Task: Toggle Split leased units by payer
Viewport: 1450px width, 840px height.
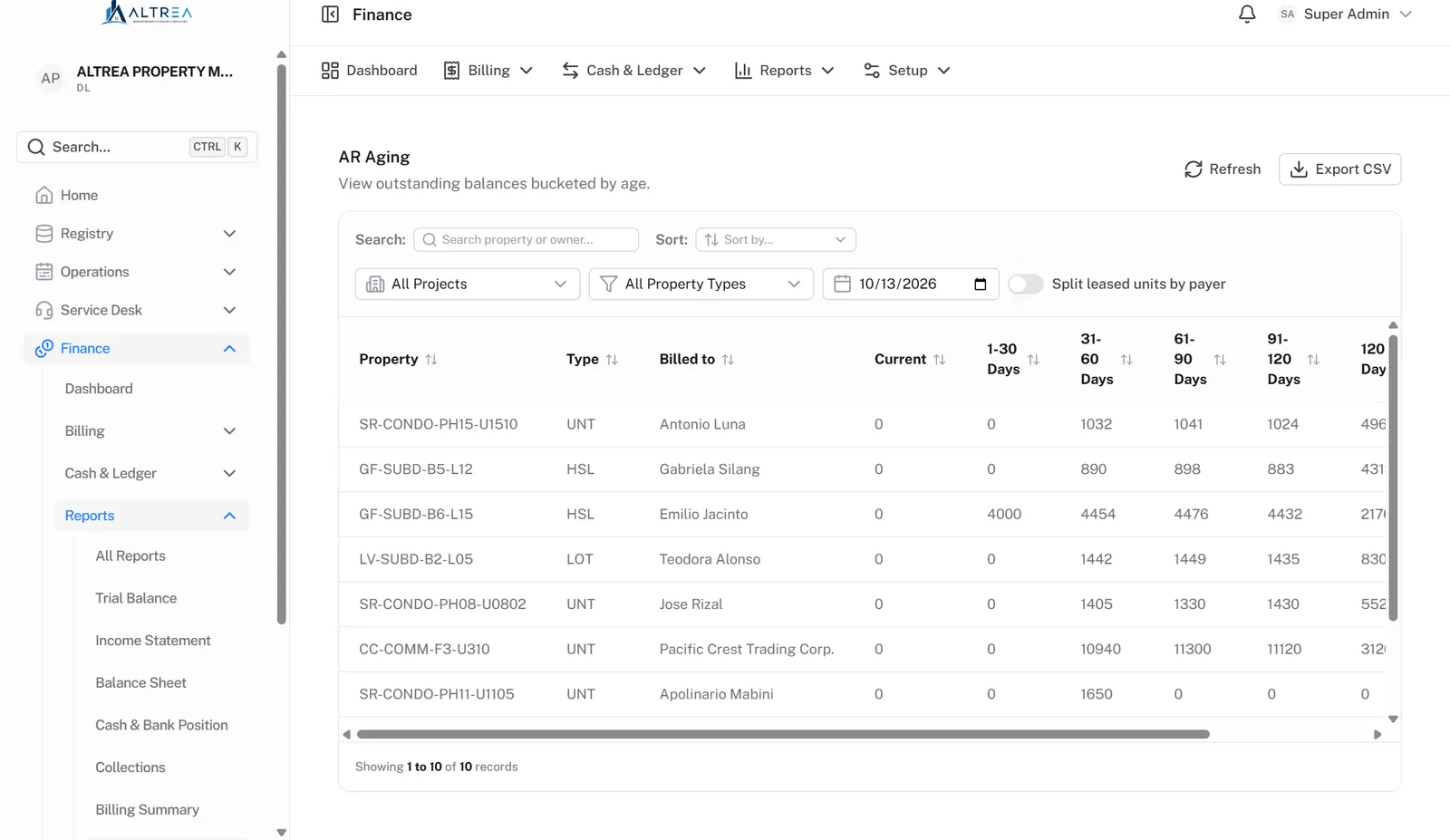Action: pos(1025,285)
